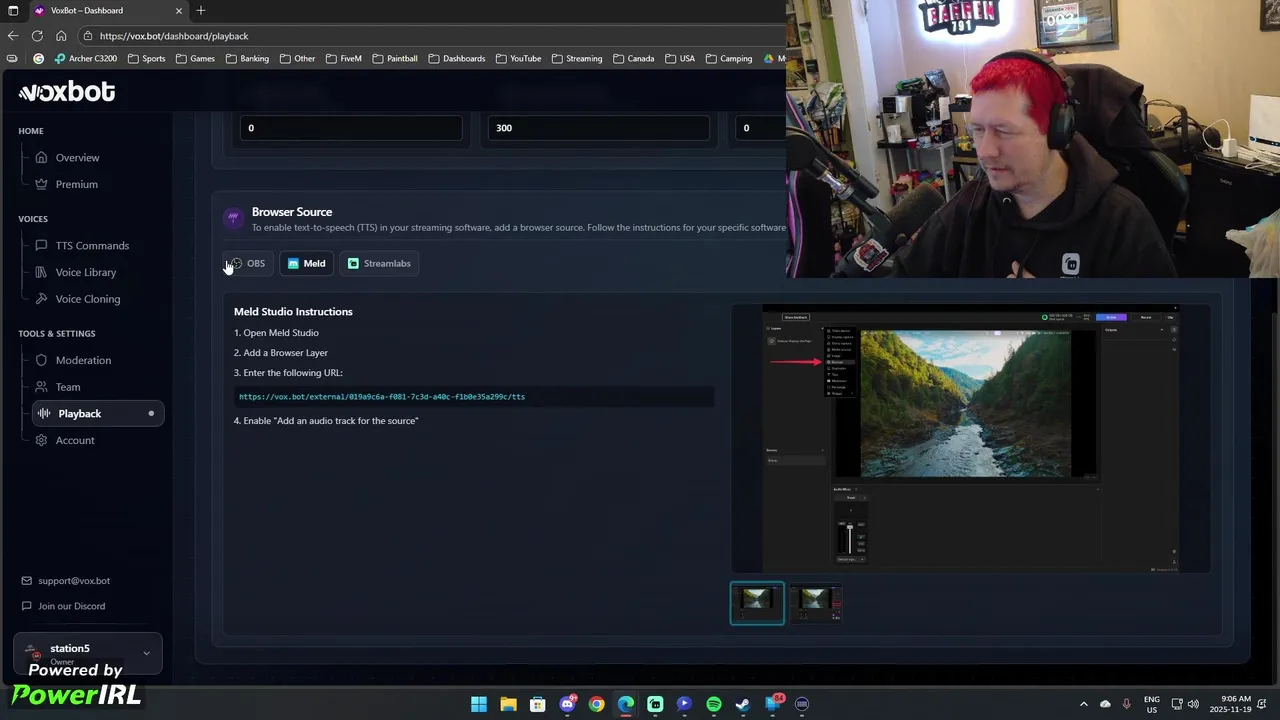Open the large Meld Studio screenshot preview
Image resolution: width=1280 pixels, height=720 pixels.
click(x=970, y=439)
